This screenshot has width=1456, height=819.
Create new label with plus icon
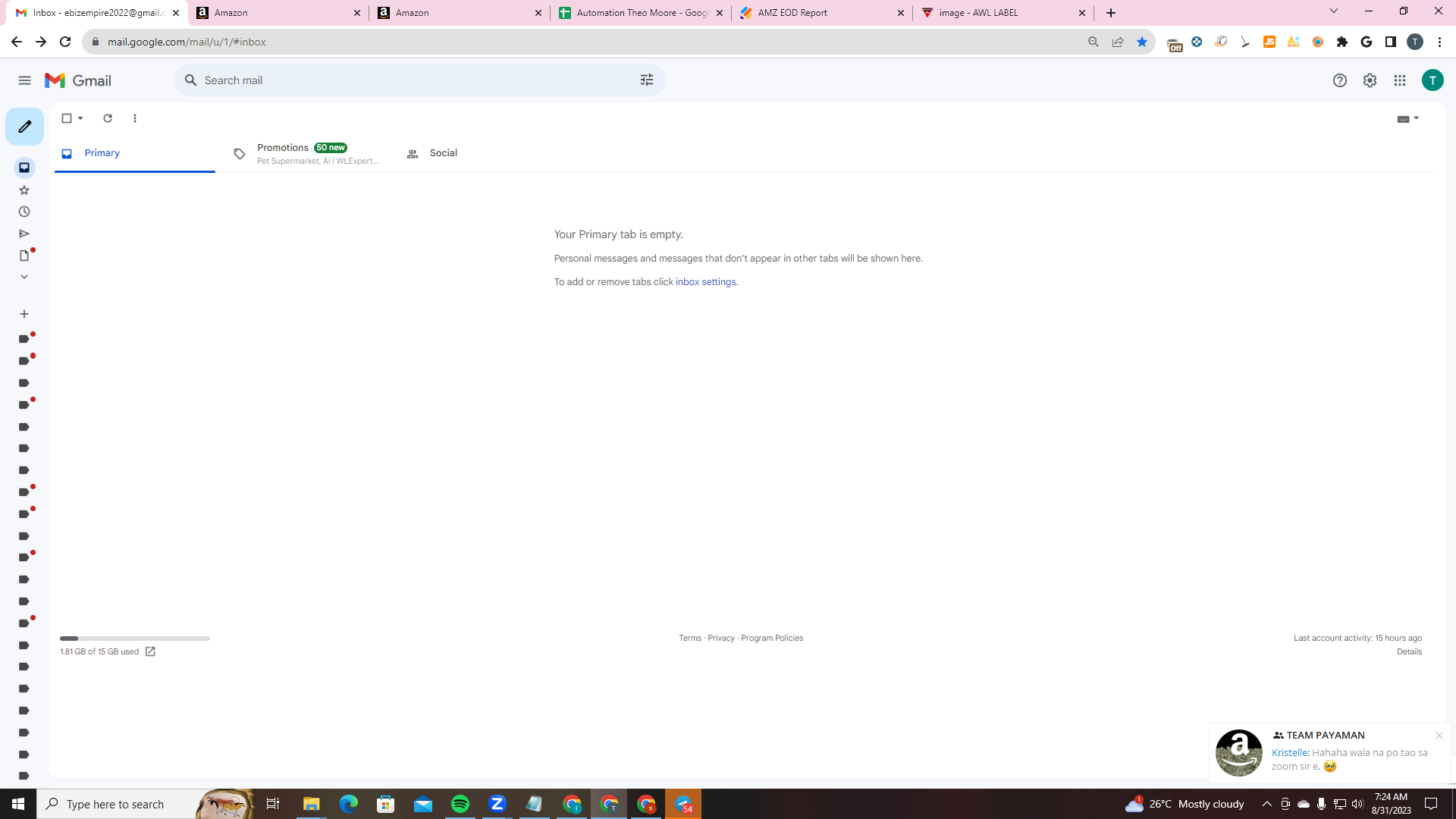pyautogui.click(x=24, y=314)
